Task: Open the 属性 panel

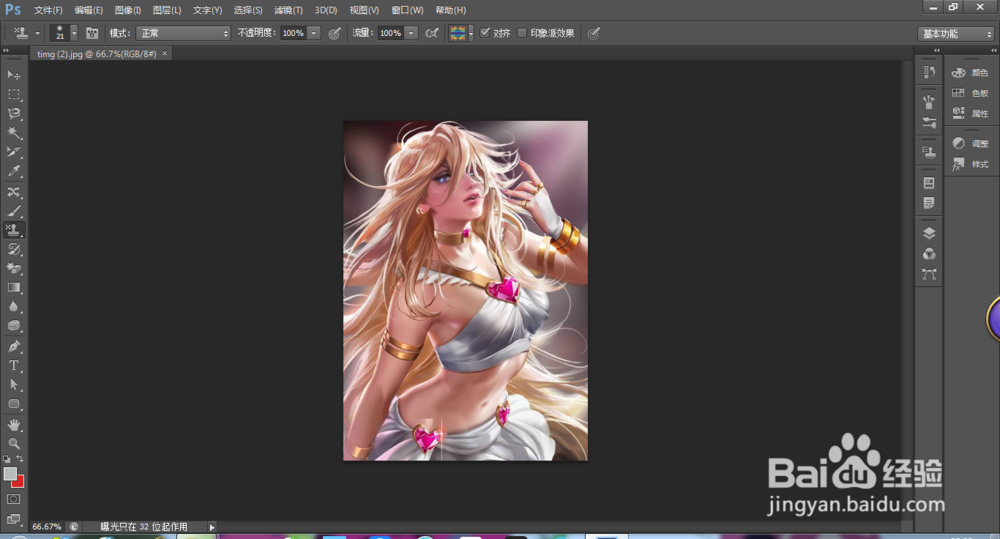Action: pyautogui.click(x=970, y=114)
